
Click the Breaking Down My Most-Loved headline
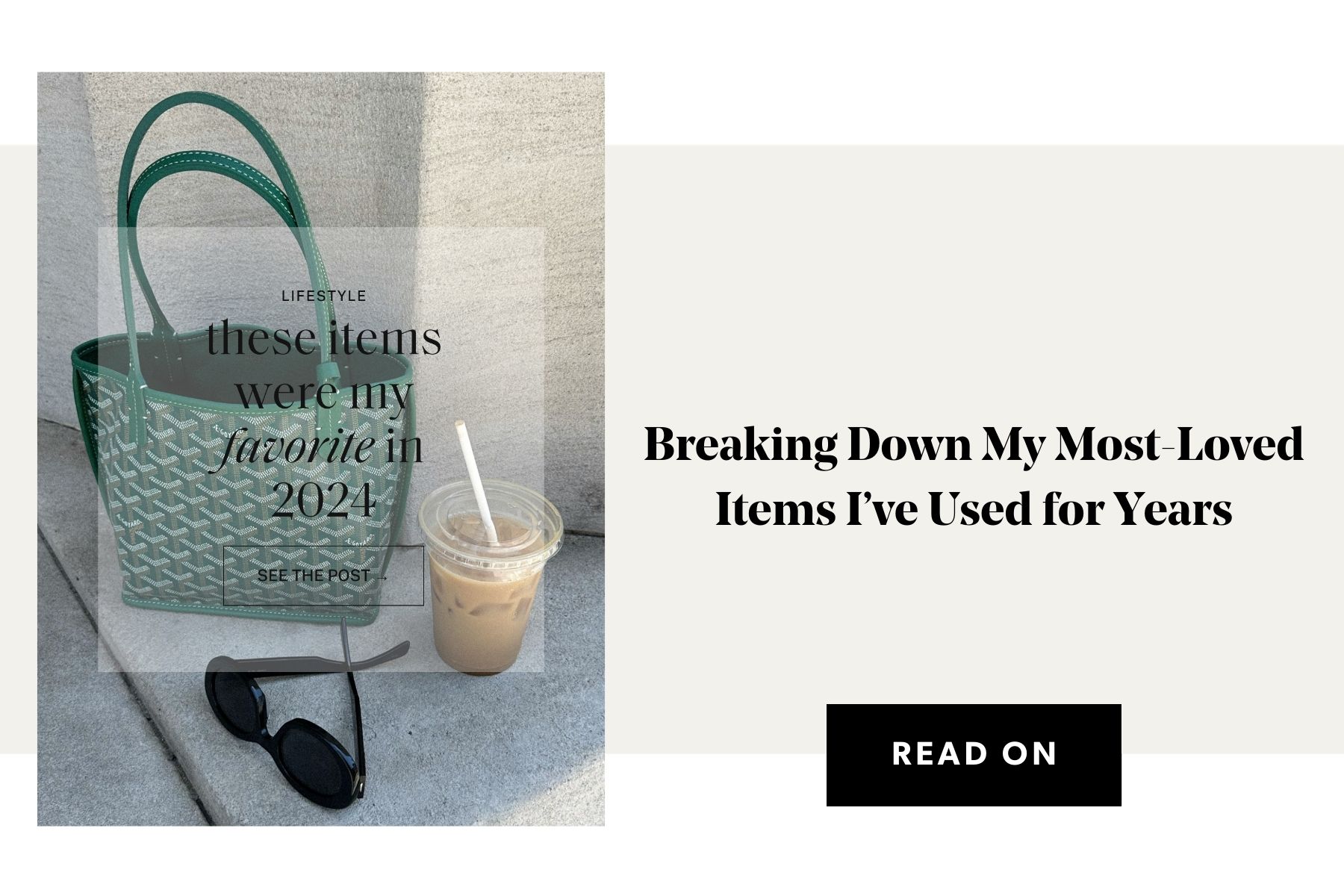click(x=974, y=444)
